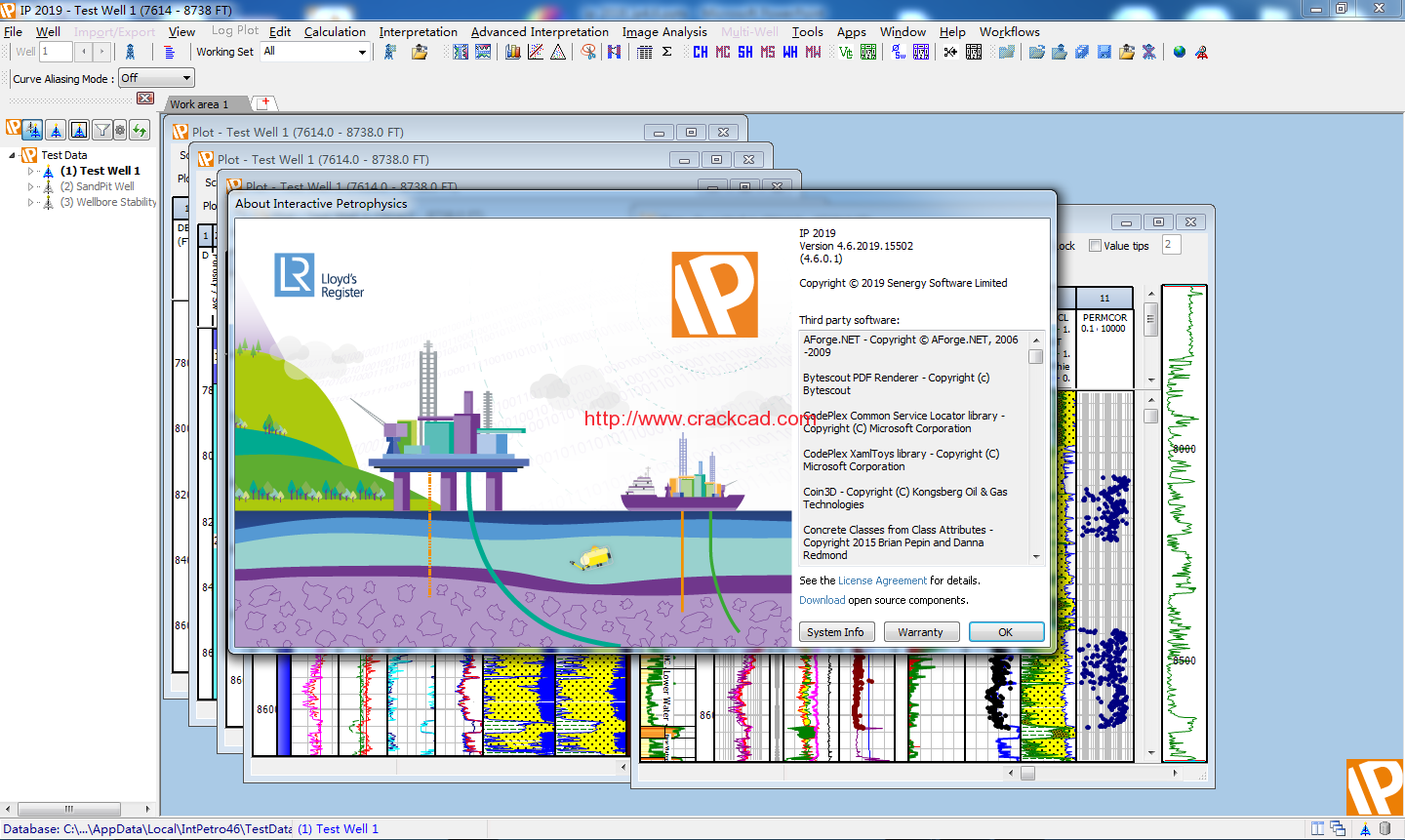Click the globe icon in the toolbar
This screenshot has height=840, width=1405.
point(1179,52)
